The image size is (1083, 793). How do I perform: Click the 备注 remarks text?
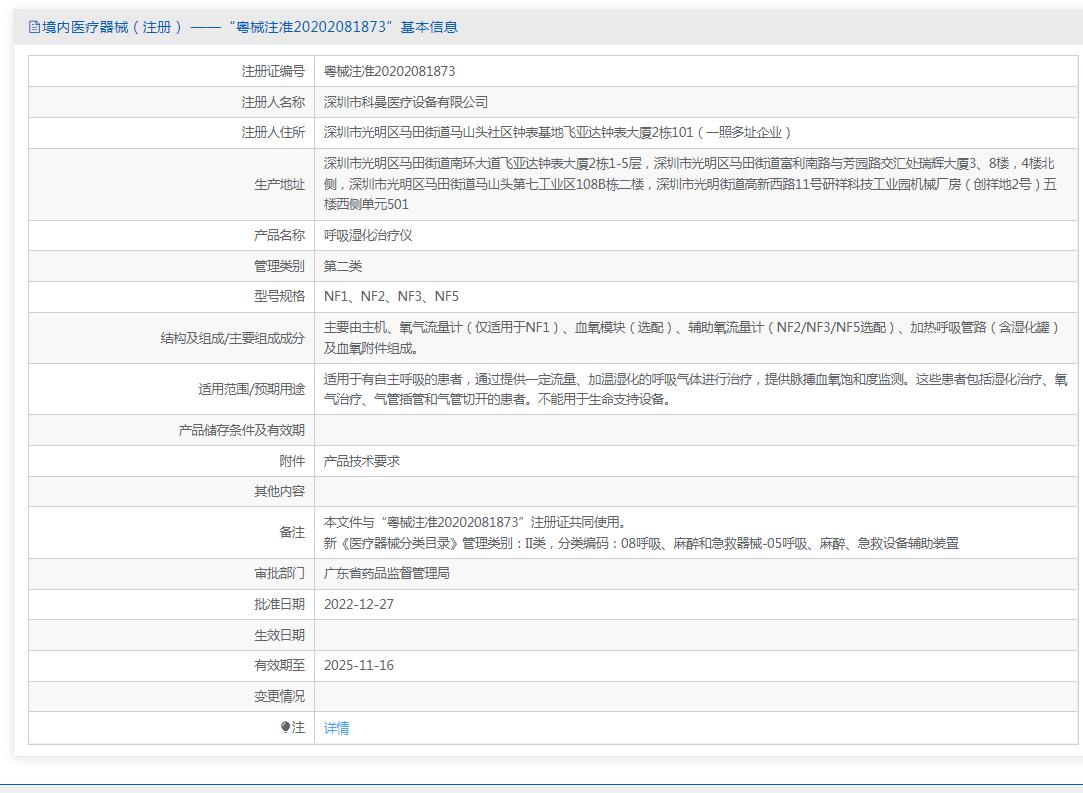pos(640,532)
